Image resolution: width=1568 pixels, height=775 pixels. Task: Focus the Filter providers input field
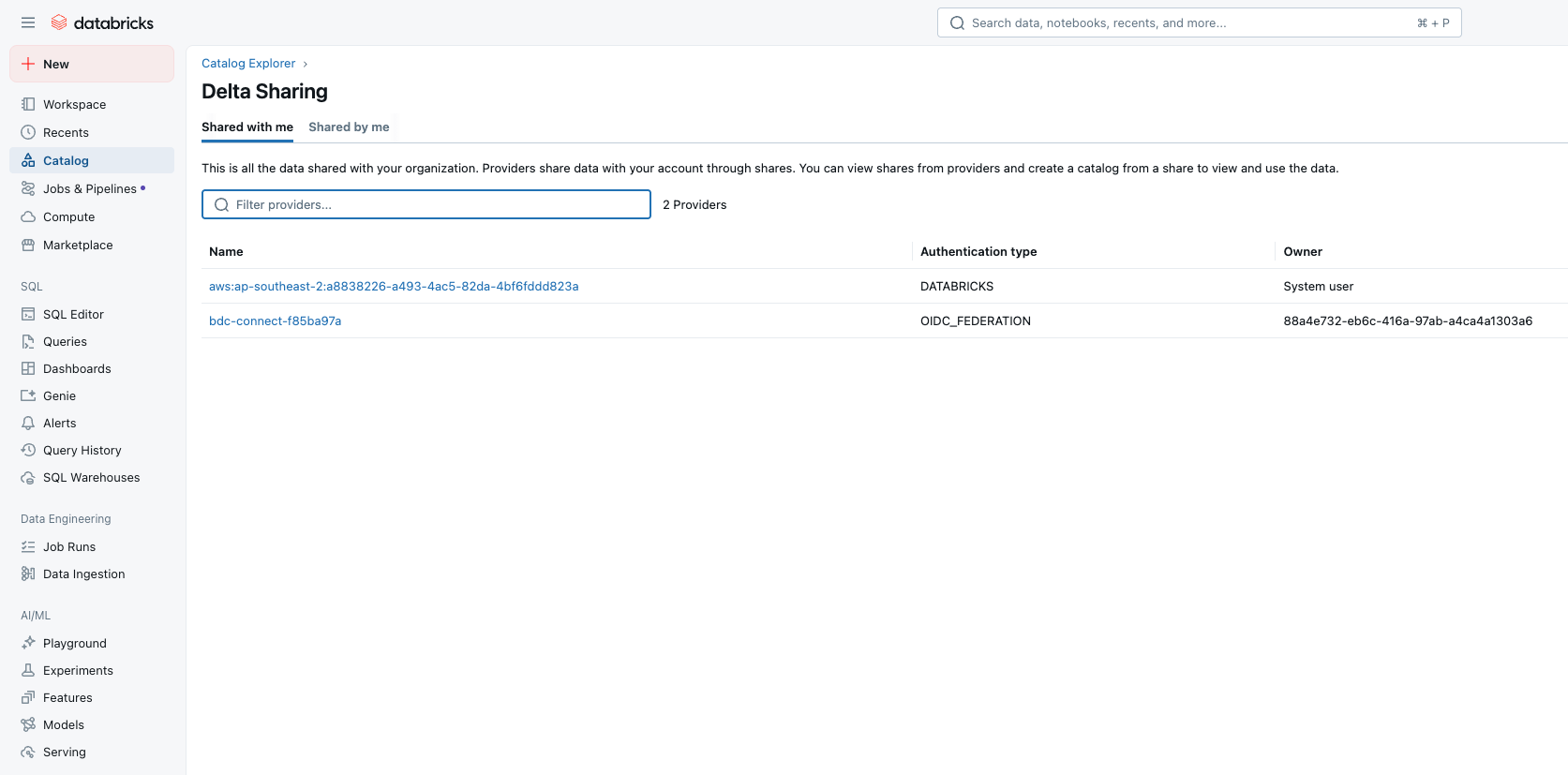[426, 204]
